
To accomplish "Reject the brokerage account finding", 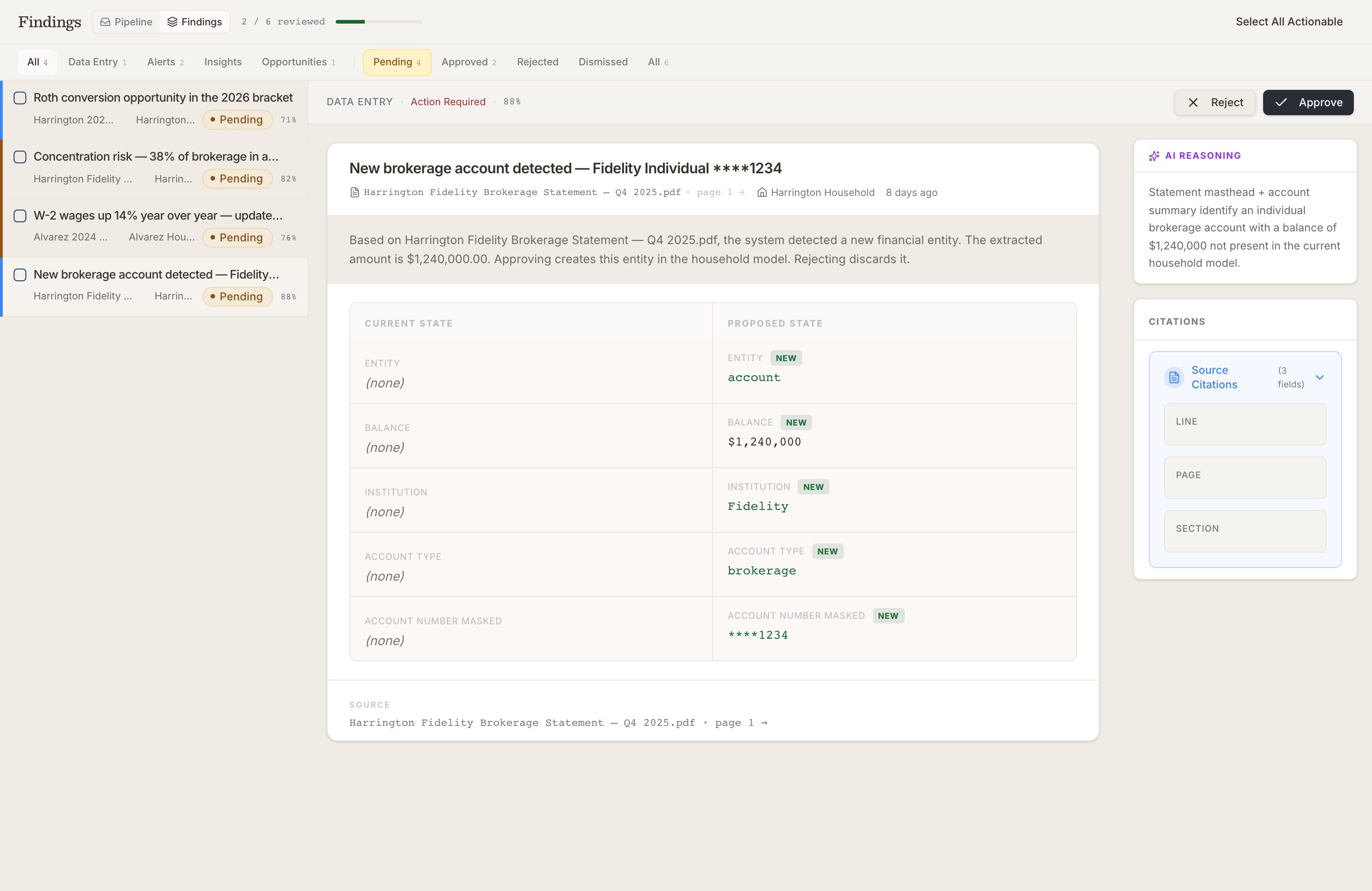I will (1215, 103).
